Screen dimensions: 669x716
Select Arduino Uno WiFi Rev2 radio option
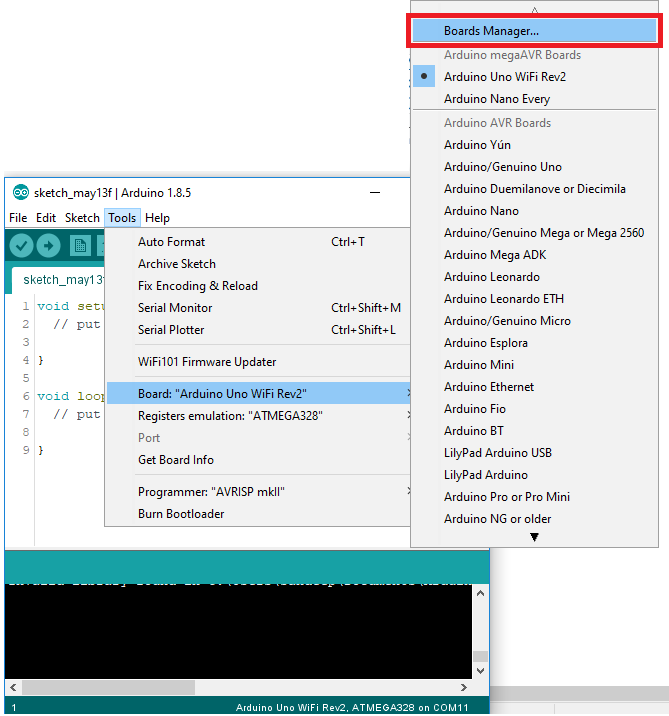[x=534, y=77]
